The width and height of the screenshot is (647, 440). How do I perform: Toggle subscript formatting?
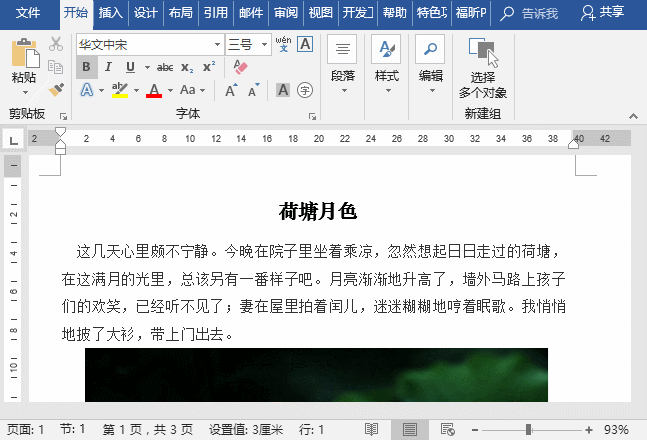187,67
